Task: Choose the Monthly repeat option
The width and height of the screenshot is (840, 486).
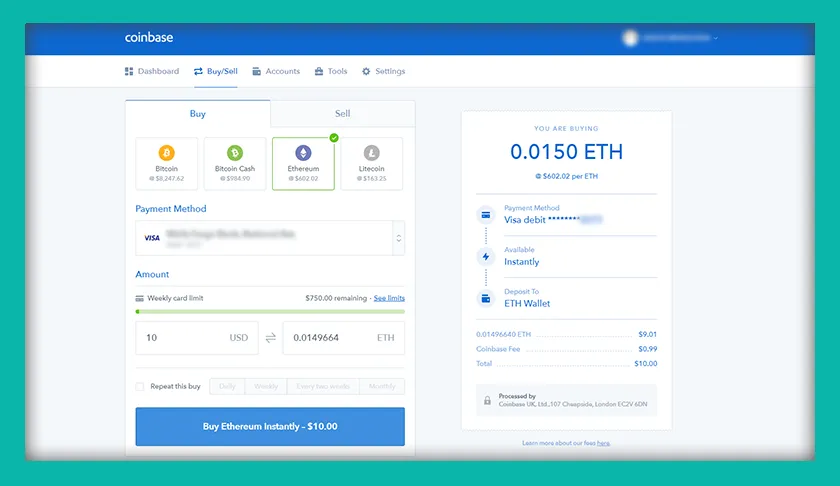Action: (x=382, y=386)
